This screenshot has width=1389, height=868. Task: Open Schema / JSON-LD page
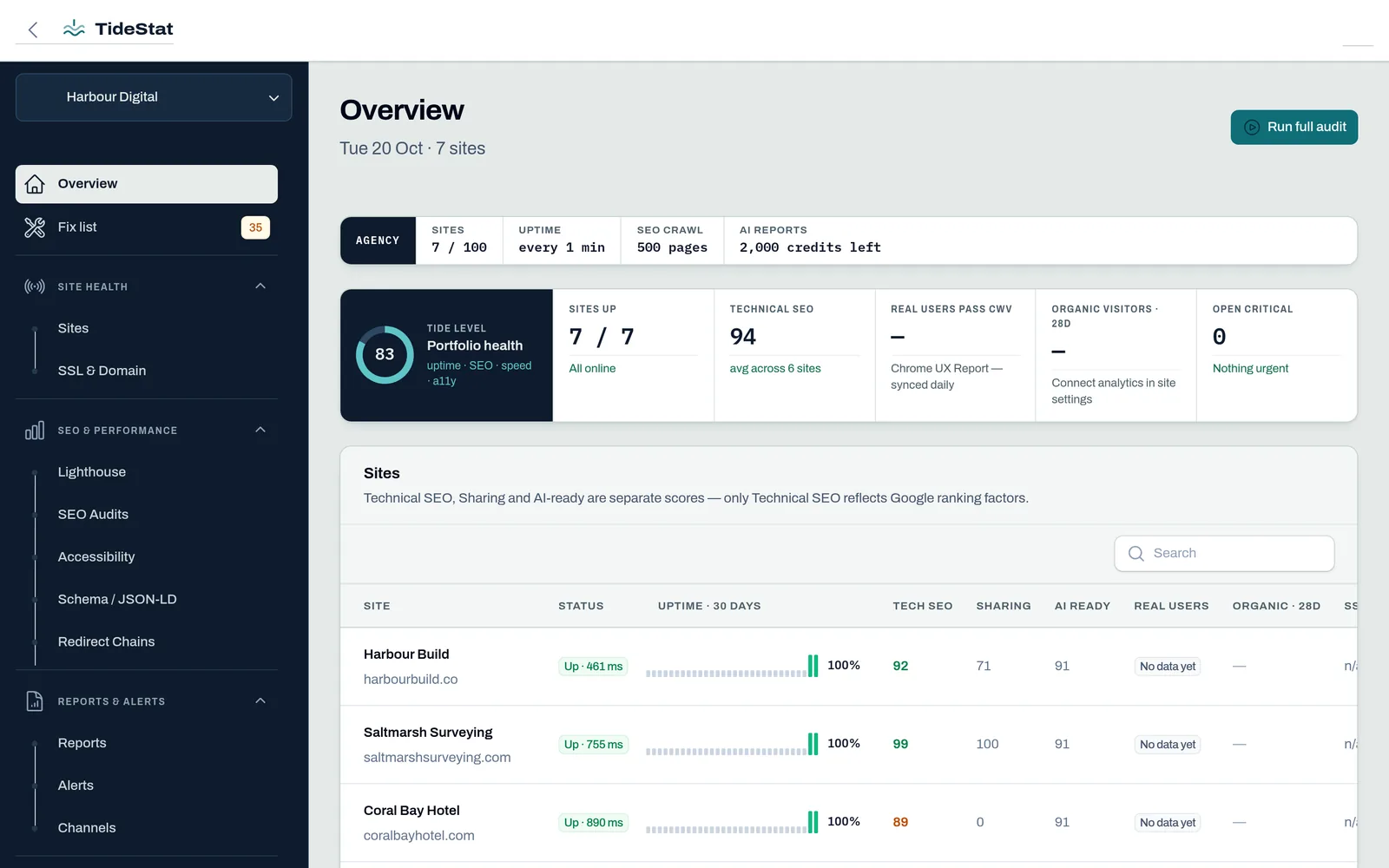[x=117, y=600]
